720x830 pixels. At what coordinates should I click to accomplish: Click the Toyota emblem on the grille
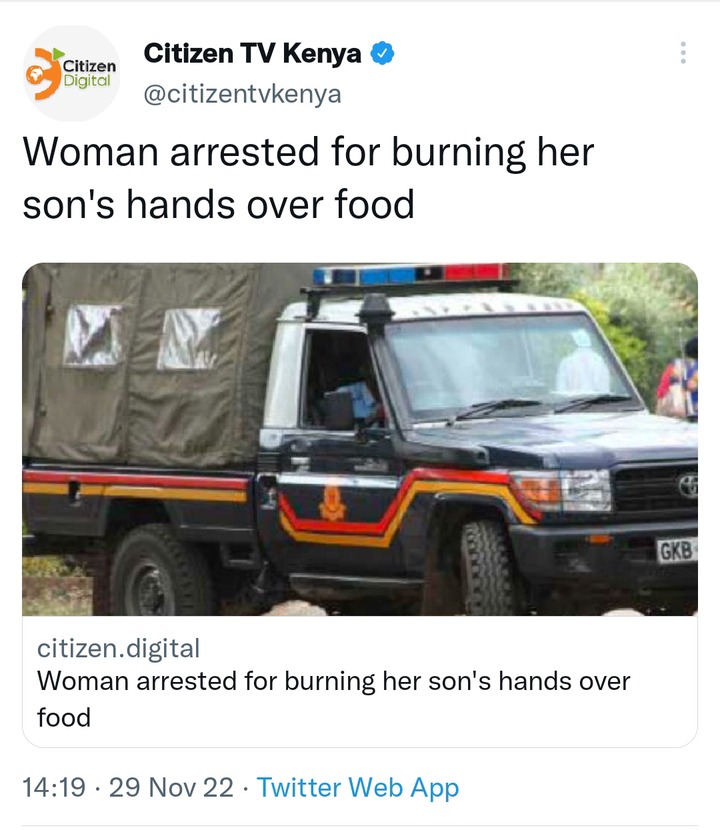click(688, 485)
